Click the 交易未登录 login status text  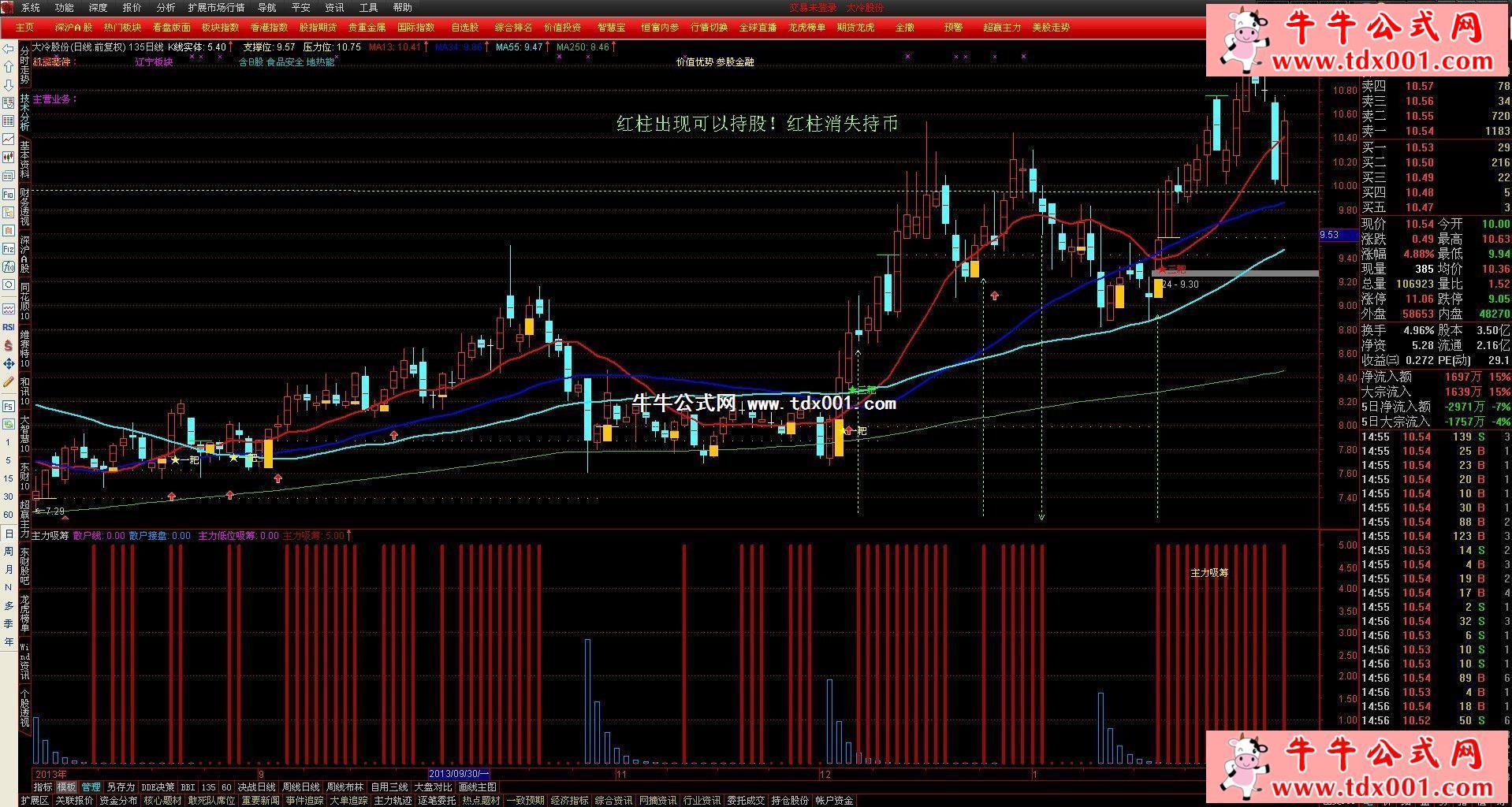(813, 7)
